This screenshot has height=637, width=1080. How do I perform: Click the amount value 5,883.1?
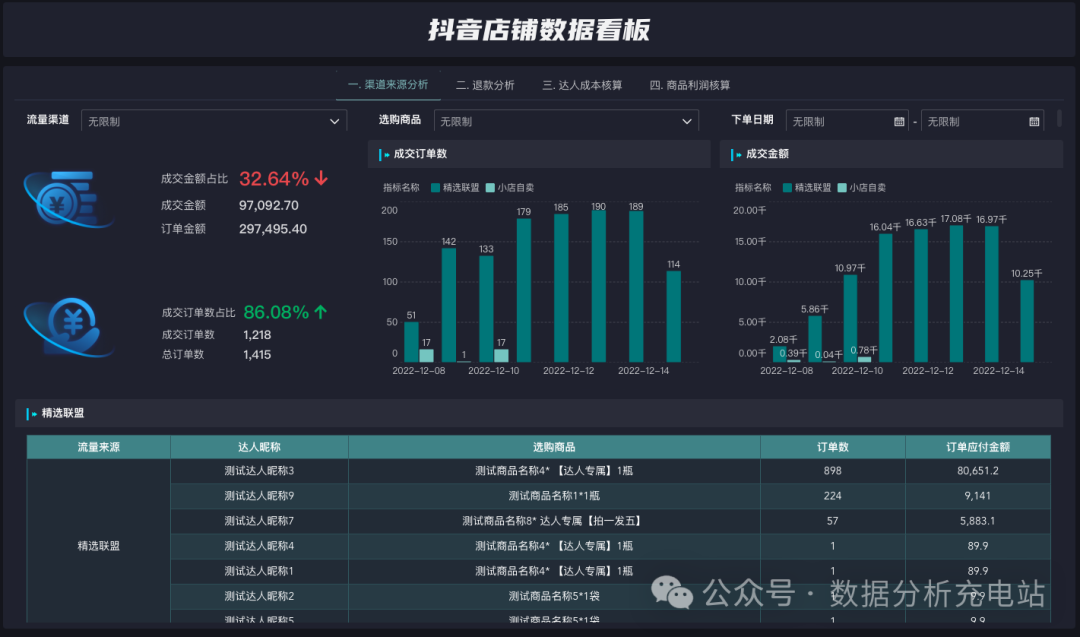[x=977, y=521]
